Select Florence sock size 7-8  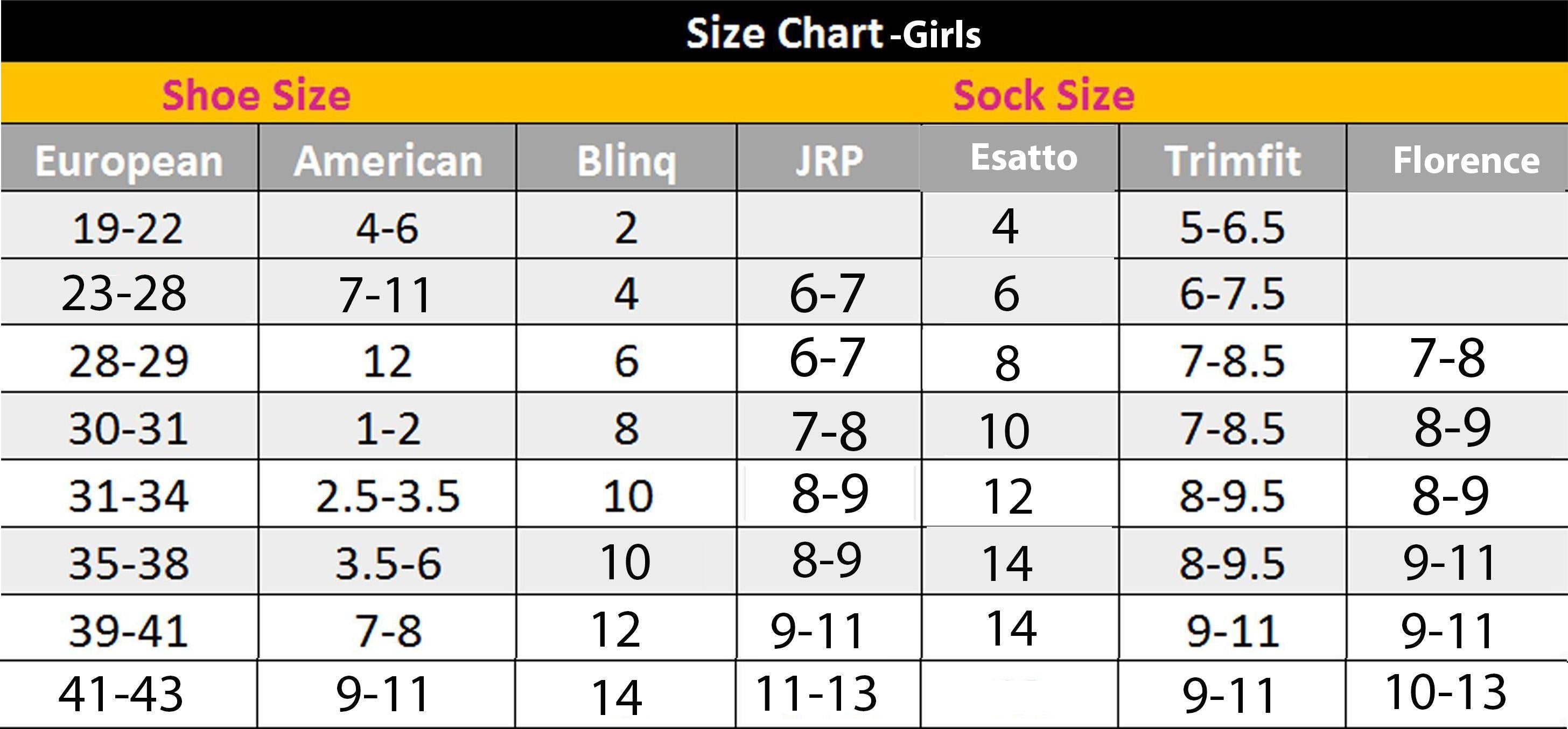[x=1447, y=358]
